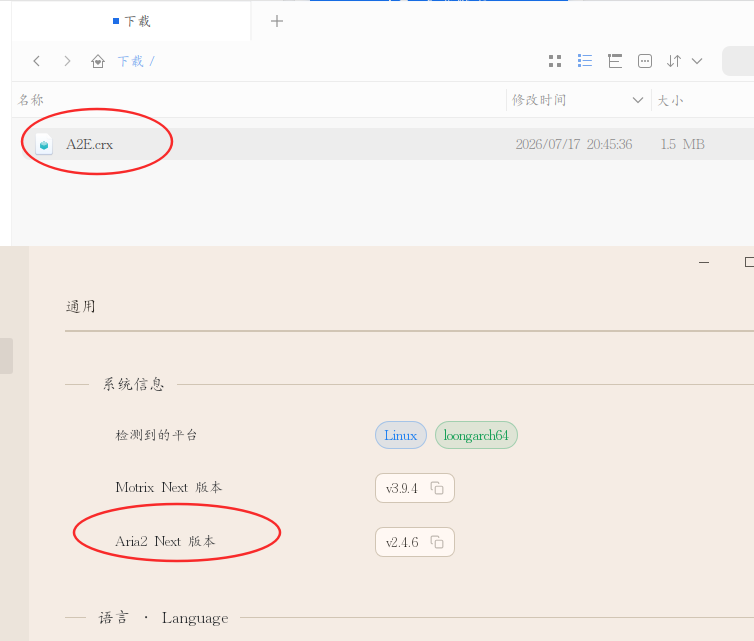Viewport: 754px width, 641px height.
Task: Click the A2E.crx file icon
Action: click(x=44, y=144)
